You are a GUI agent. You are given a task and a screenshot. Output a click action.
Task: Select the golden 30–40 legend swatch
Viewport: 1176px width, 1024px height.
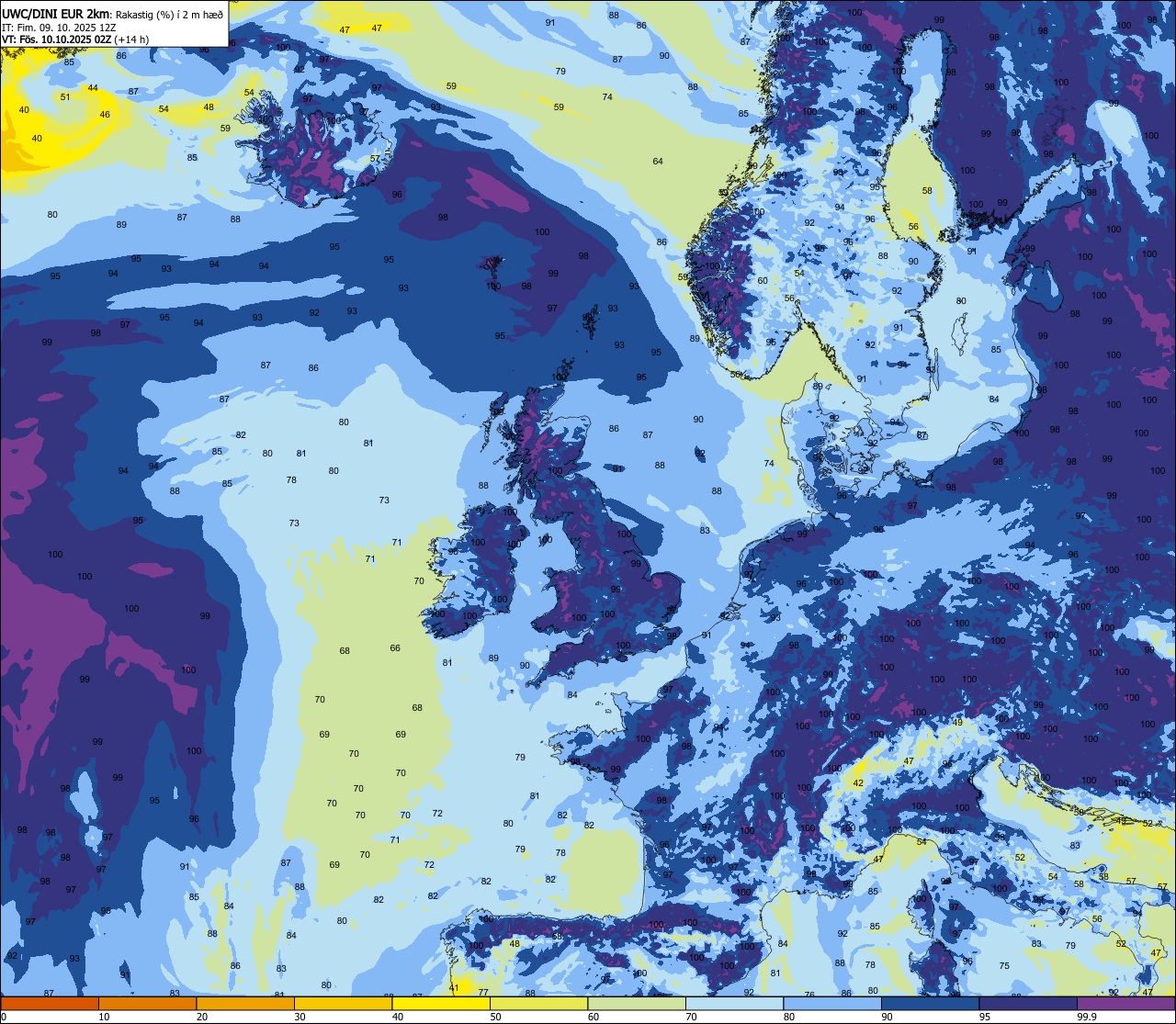(344, 1003)
